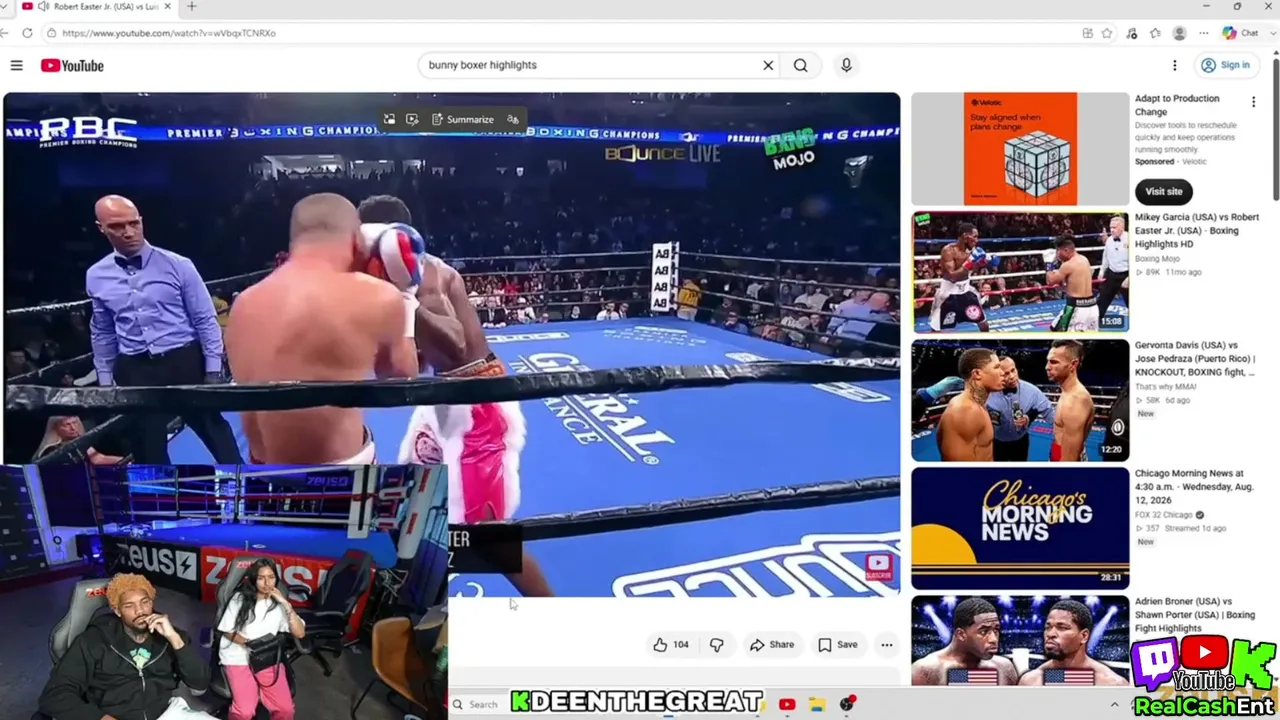Clear the search query with X
This screenshot has height=720, width=1280.
coord(768,65)
